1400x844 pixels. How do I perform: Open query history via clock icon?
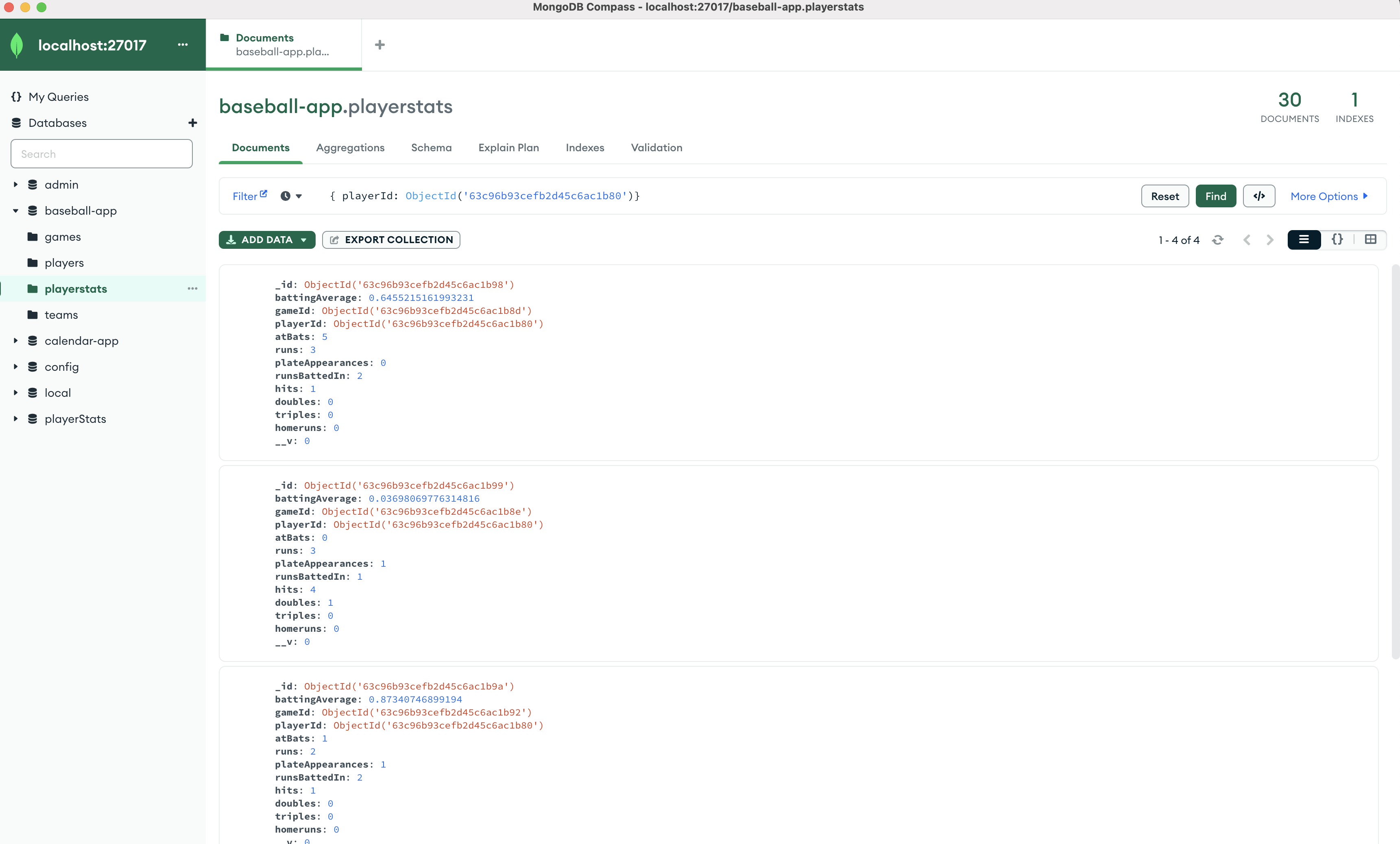point(286,196)
